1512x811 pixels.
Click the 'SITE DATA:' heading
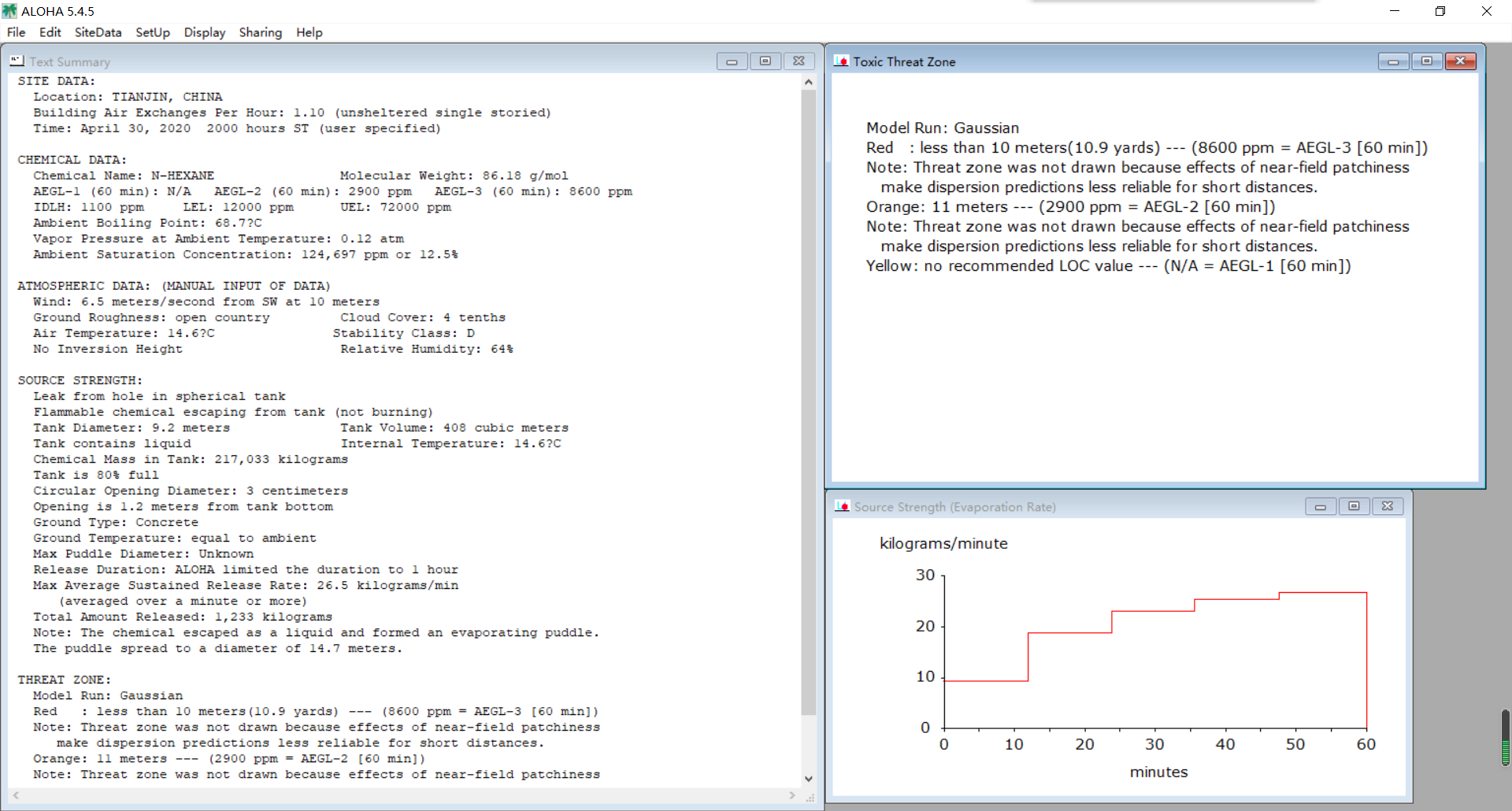click(56, 81)
